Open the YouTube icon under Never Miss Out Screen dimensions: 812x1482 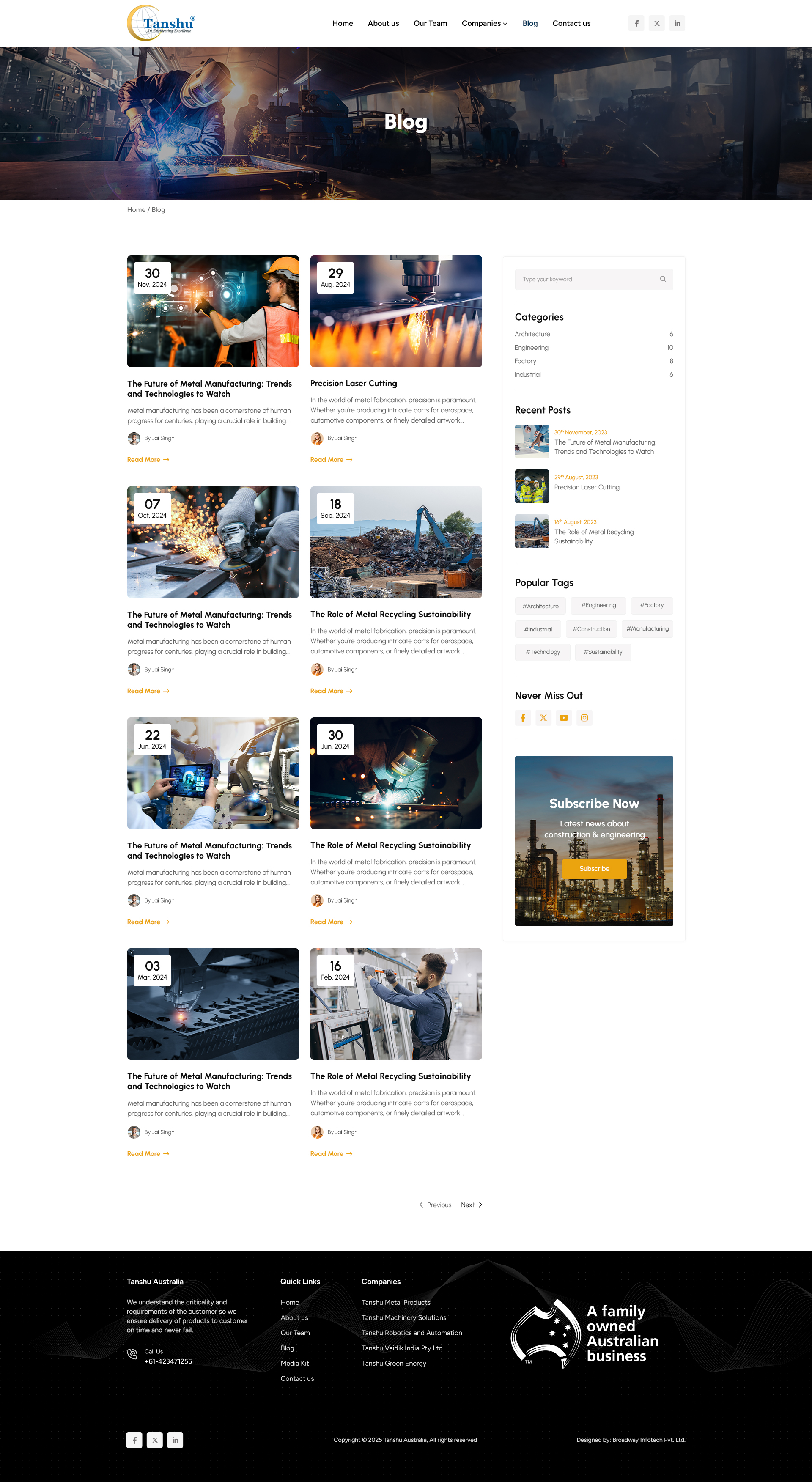click(564, 717)
